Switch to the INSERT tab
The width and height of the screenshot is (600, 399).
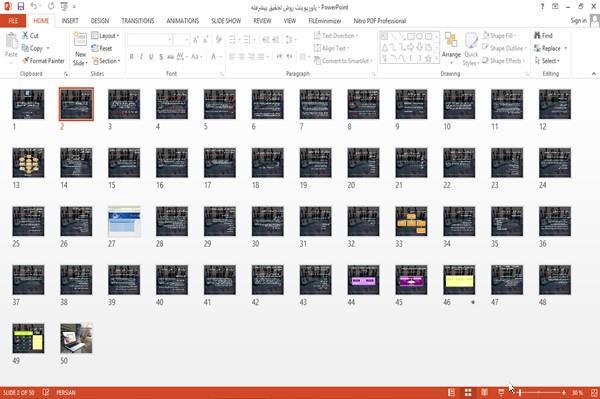click(x=70, y=21)
